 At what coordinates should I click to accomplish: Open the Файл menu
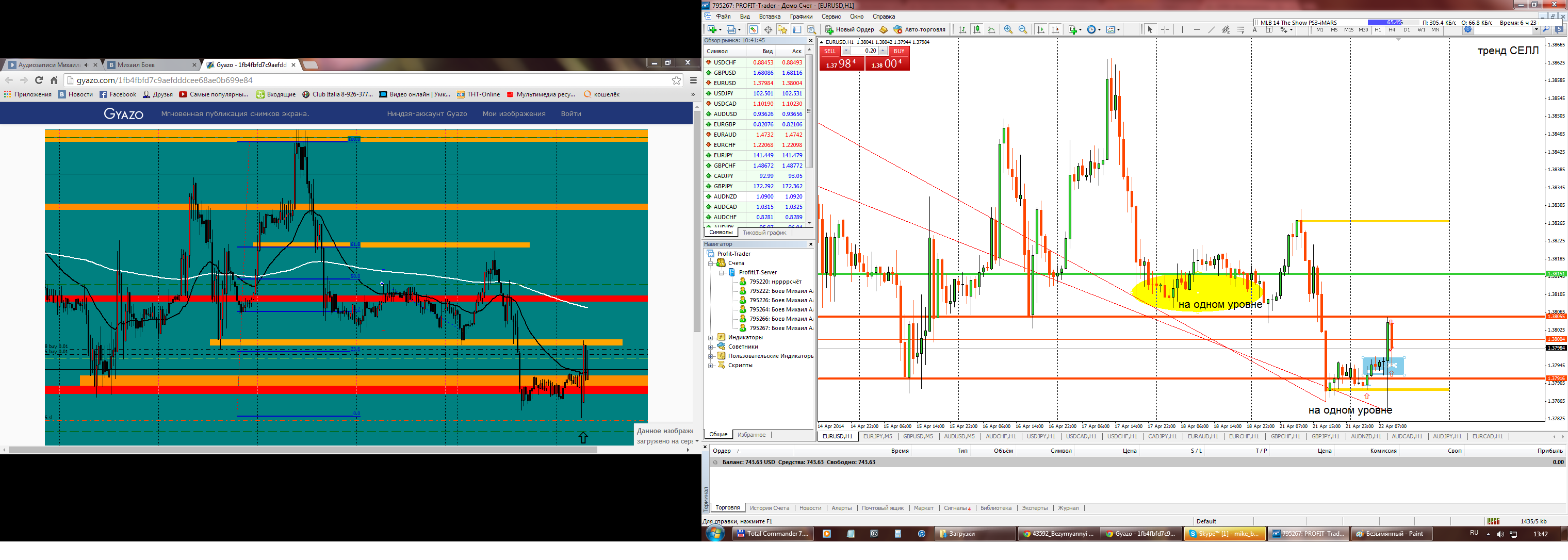pyautogui.click(x=723, y=17)
